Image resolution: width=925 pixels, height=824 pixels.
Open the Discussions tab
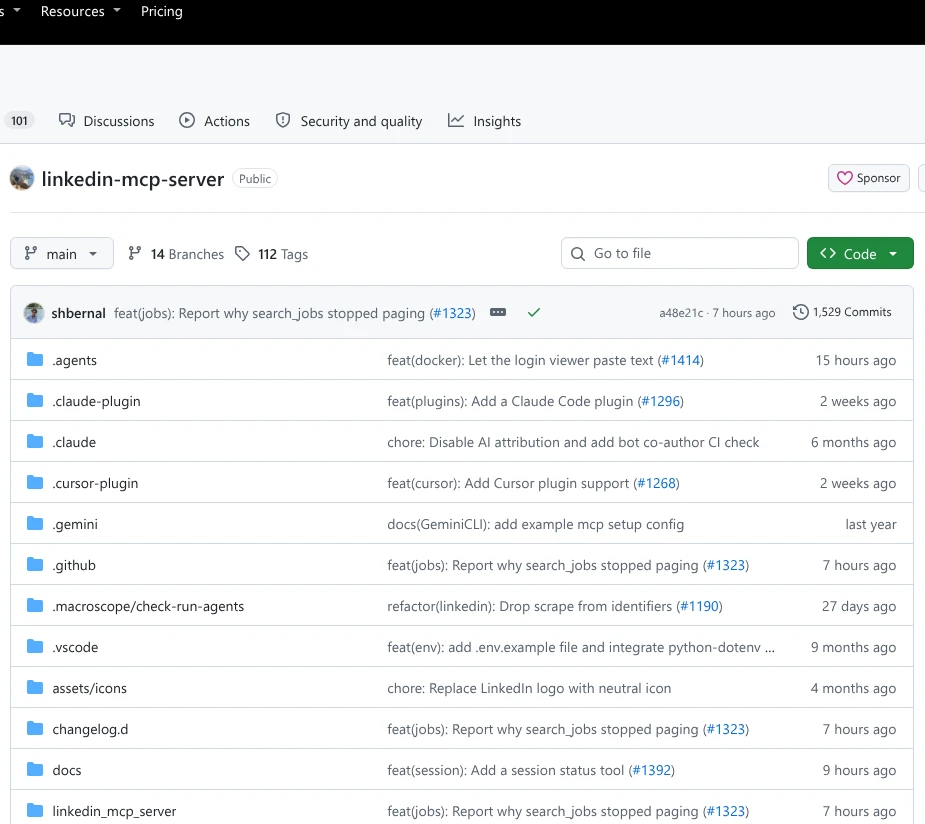107,121
